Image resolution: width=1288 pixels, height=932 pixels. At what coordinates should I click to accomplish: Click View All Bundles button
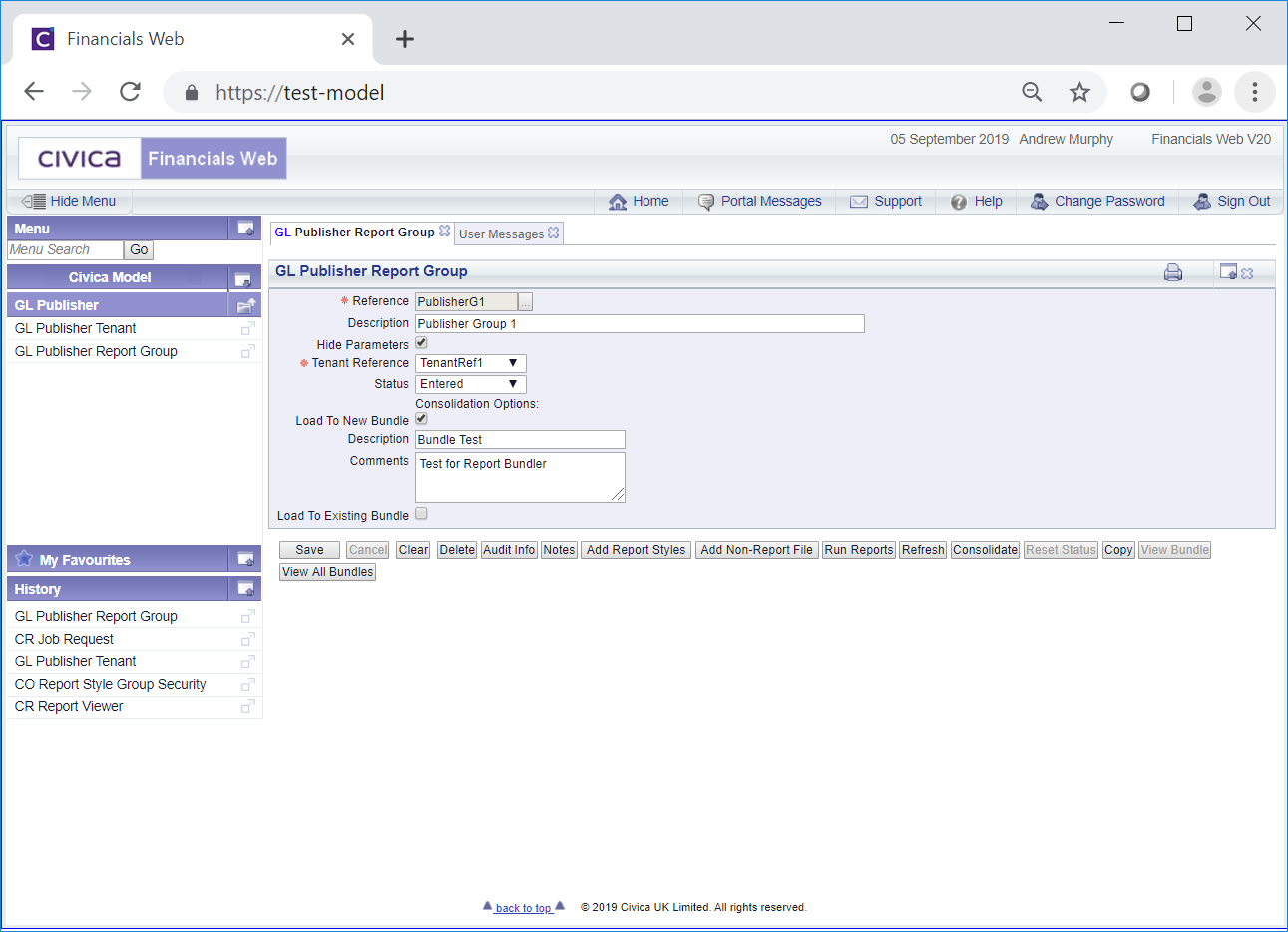pos(328,572)
